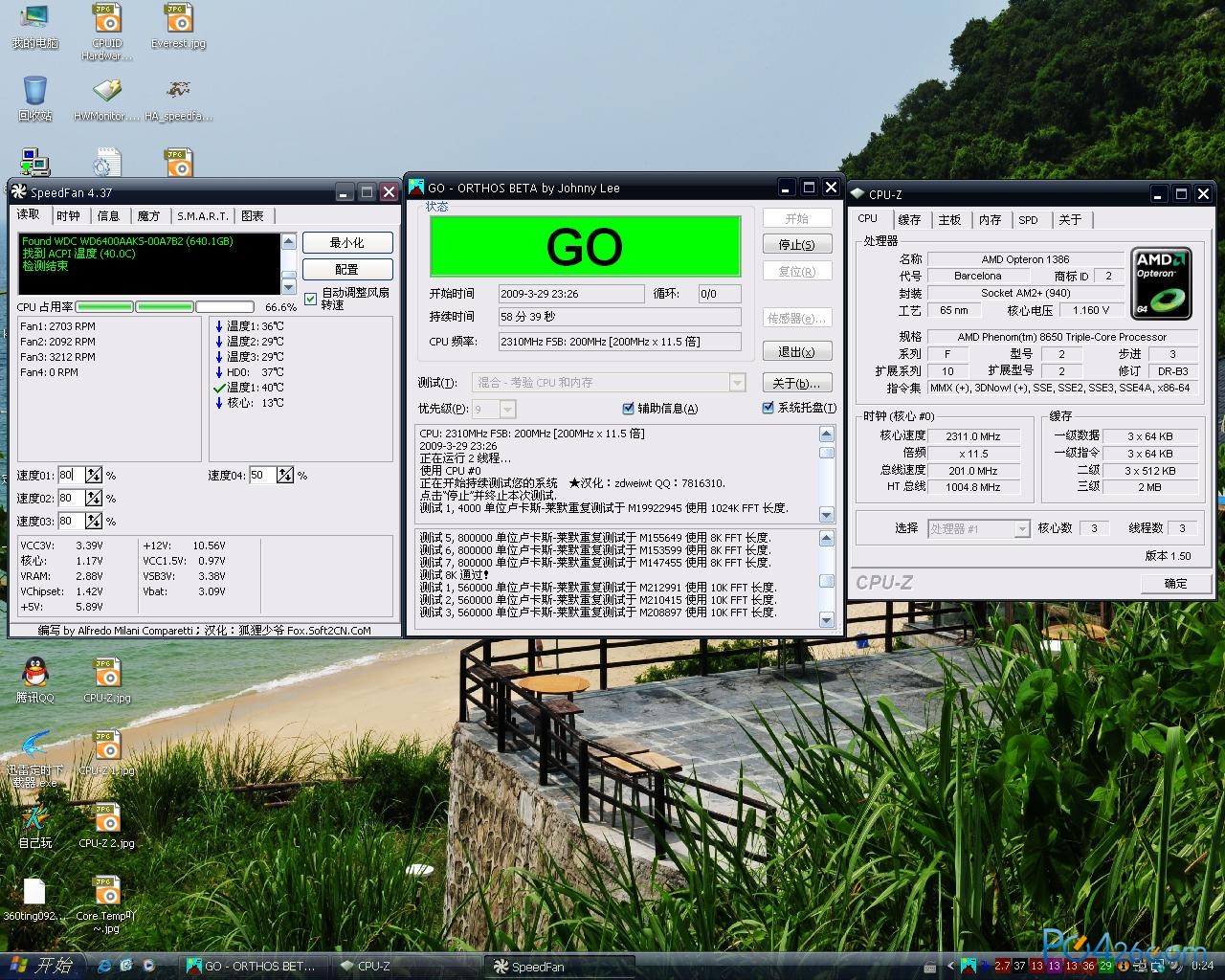
Task: Click down arrow of ORTHOS upper log scrollbar
Action: [827, 516]
